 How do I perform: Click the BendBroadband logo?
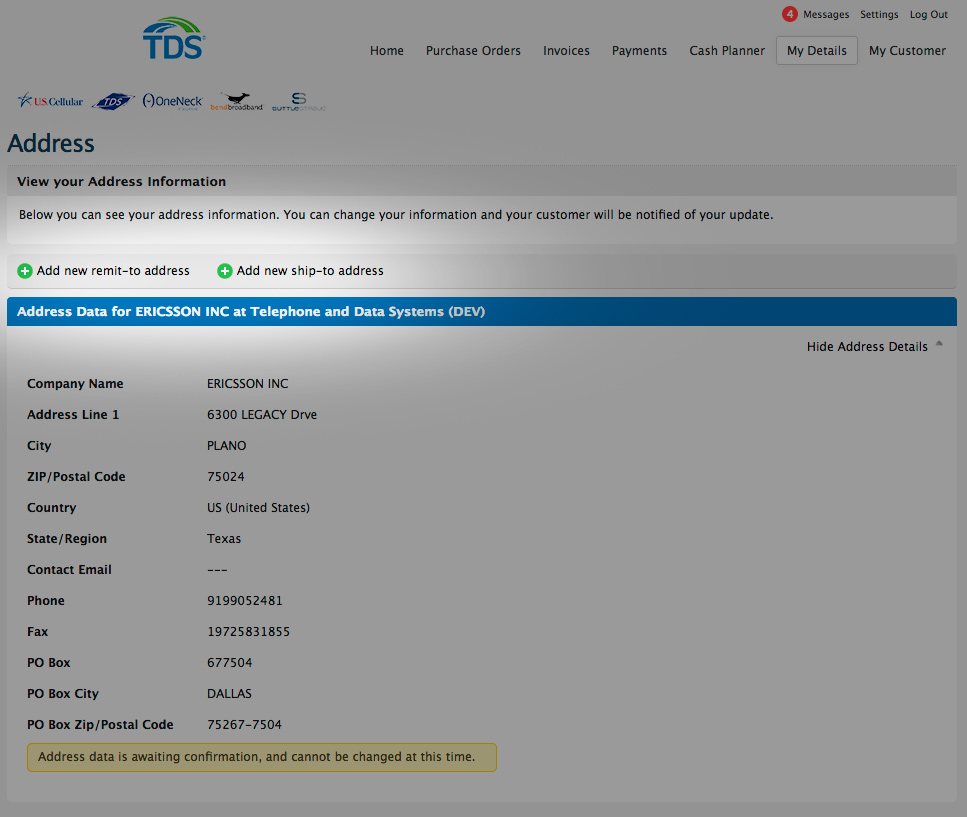click(x=237, y=102)
